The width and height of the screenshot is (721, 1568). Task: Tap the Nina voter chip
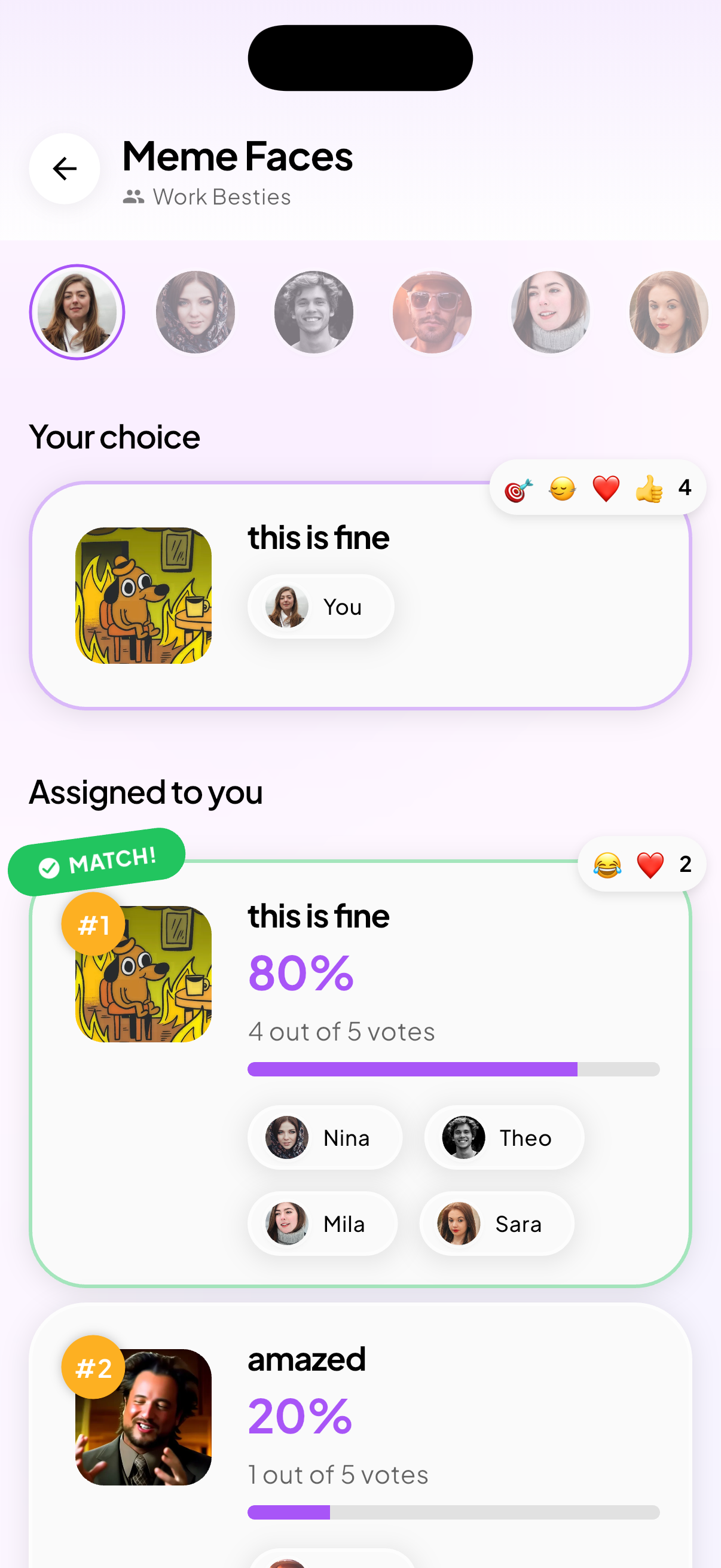point(324,1137)
